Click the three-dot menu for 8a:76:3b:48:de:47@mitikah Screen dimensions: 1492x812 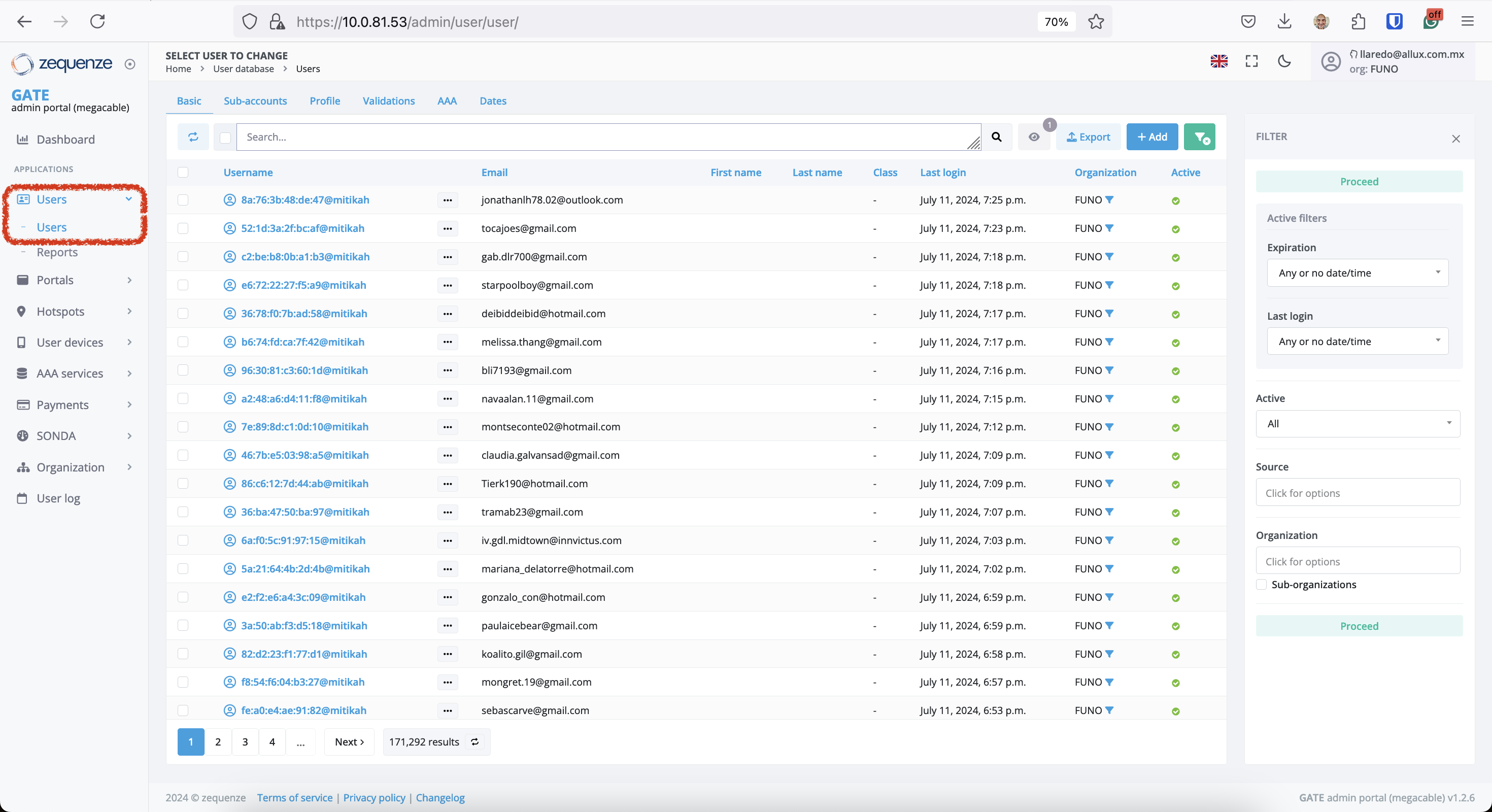pyautogui.click(x=447, y=200)
